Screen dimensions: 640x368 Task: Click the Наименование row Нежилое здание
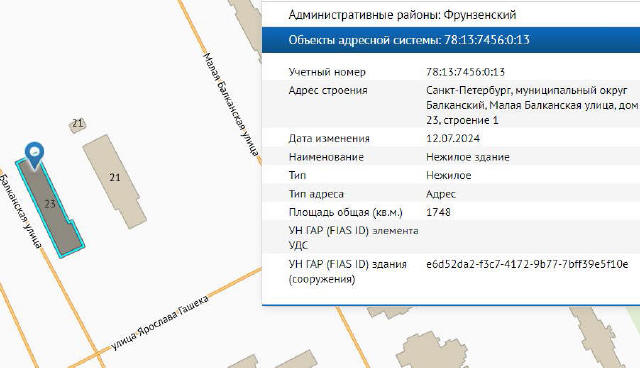pyautogui.click(x=451, y=157)
